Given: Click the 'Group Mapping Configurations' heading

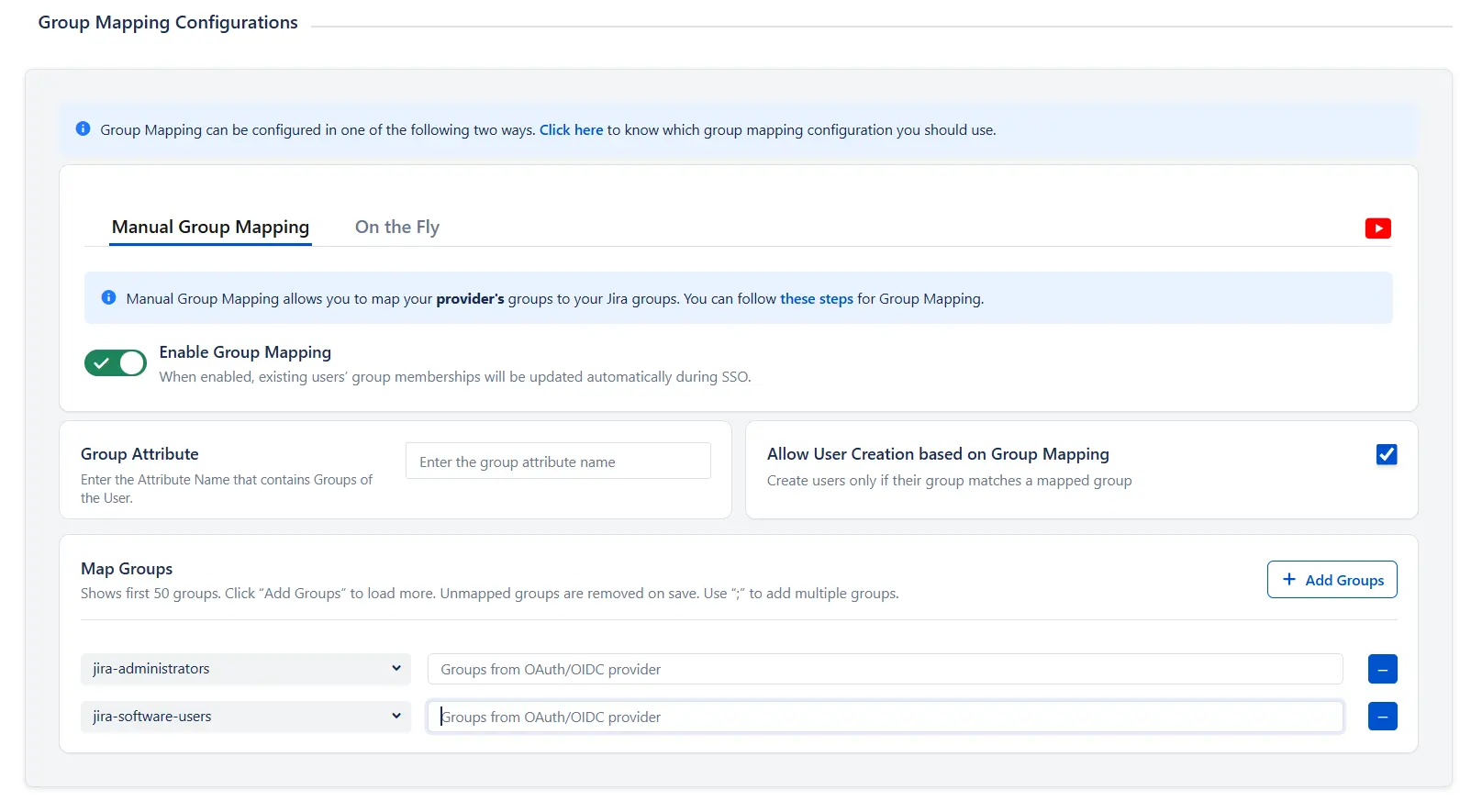Looking at the screenshot, I should pos(168,22).
